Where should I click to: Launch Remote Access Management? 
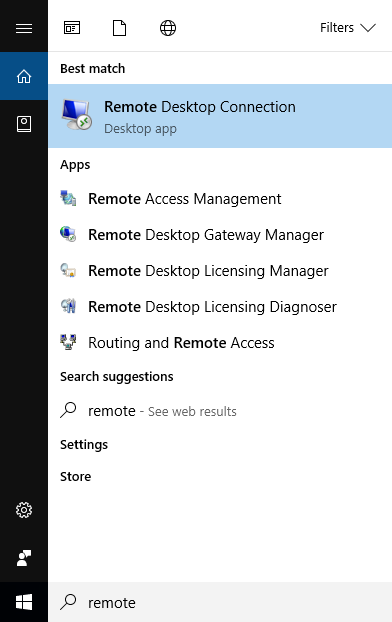click(x=220, y=199)
